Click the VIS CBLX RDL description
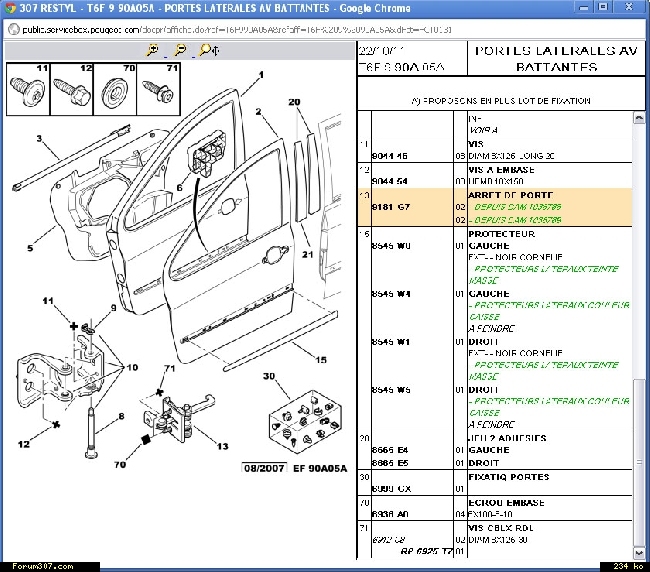650x572 pixels. 501,528
